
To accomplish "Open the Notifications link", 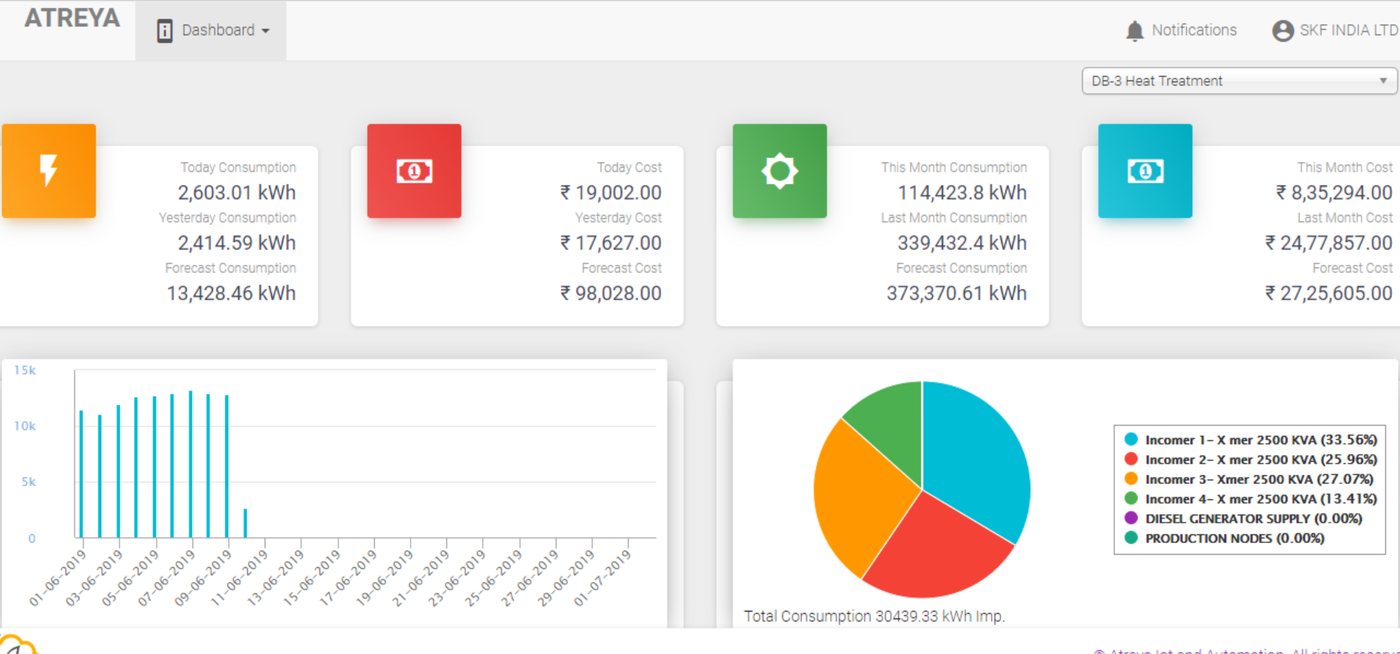I will 1181,31.
